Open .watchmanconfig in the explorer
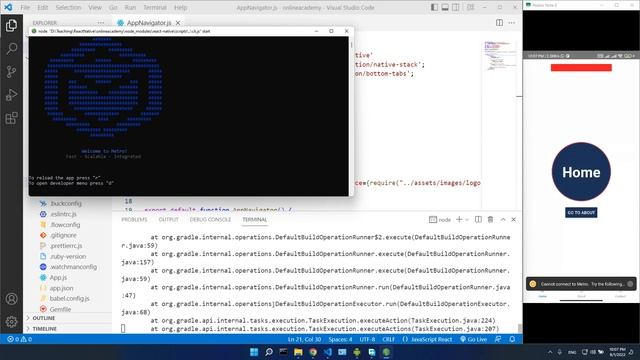This screenshot has height=360, width=640. point(73,267)
